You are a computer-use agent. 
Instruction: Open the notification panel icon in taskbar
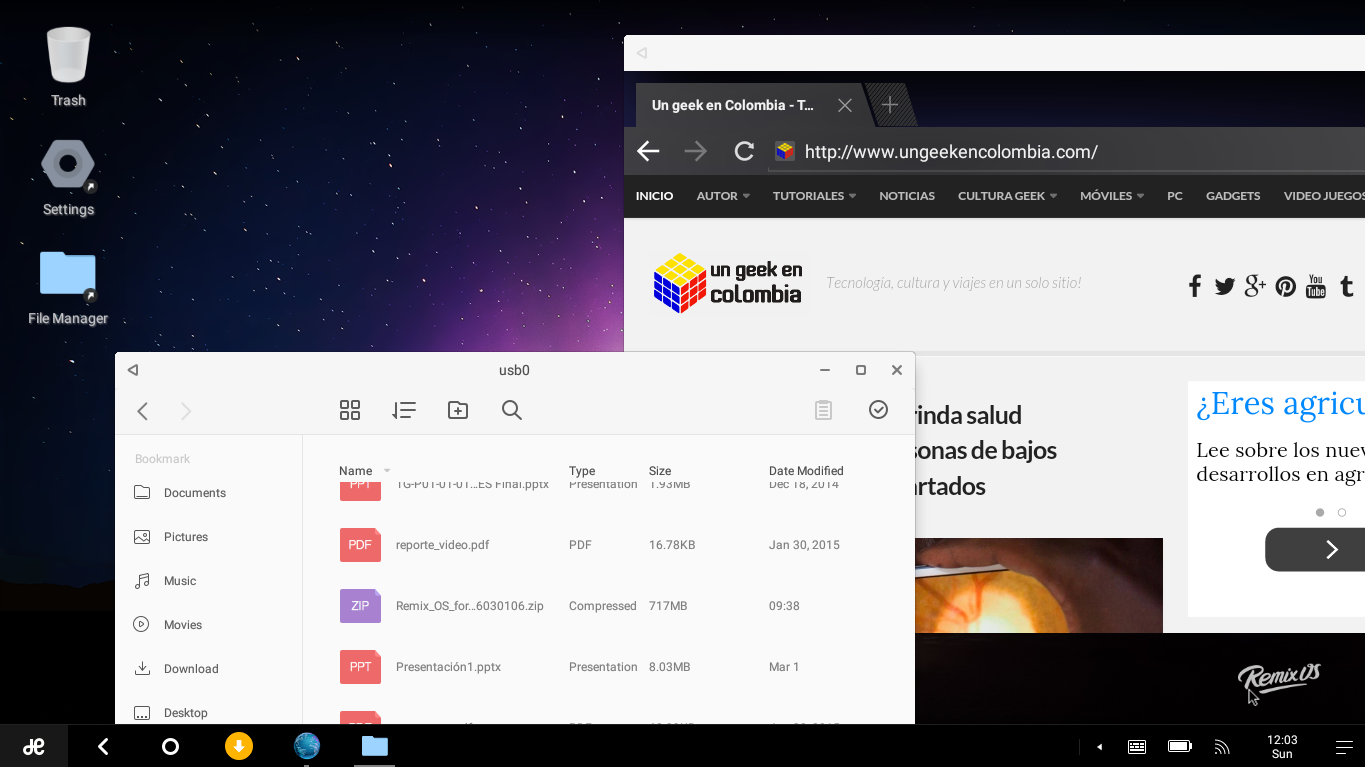coord(1344,747)
